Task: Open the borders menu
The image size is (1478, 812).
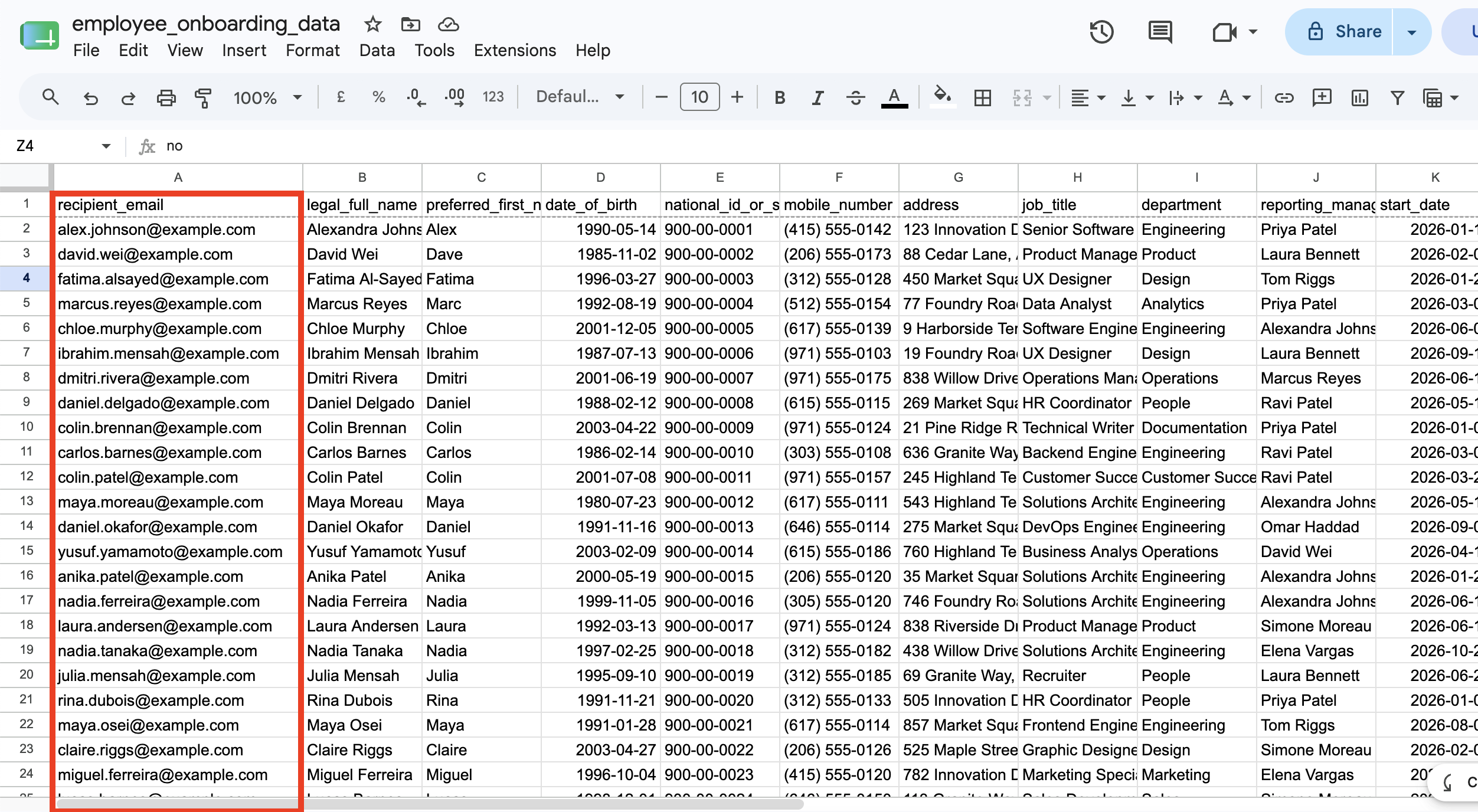Action: (x=983, y=97)
